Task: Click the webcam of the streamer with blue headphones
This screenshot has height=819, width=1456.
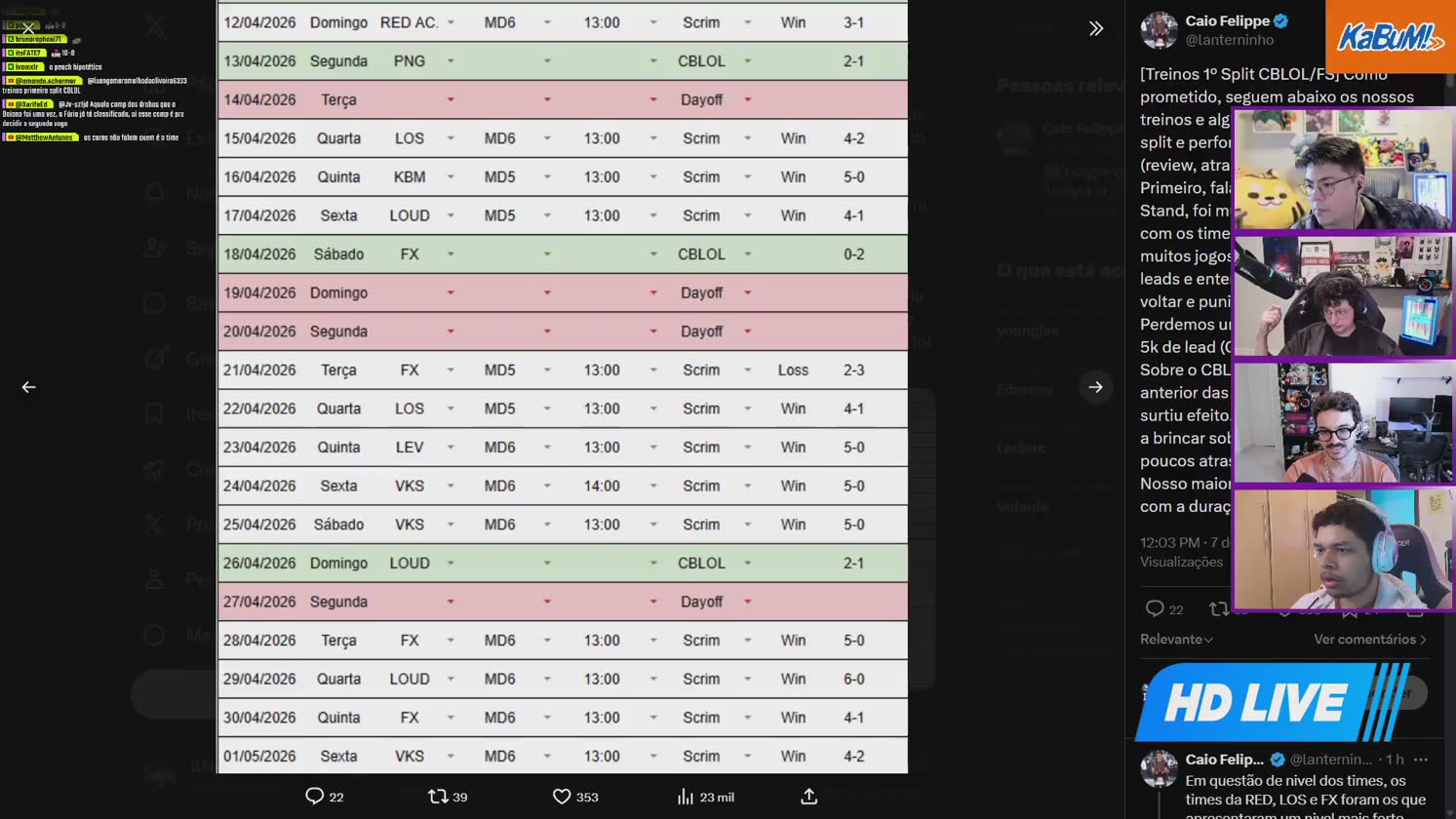Action: [x=1343, y=549]
